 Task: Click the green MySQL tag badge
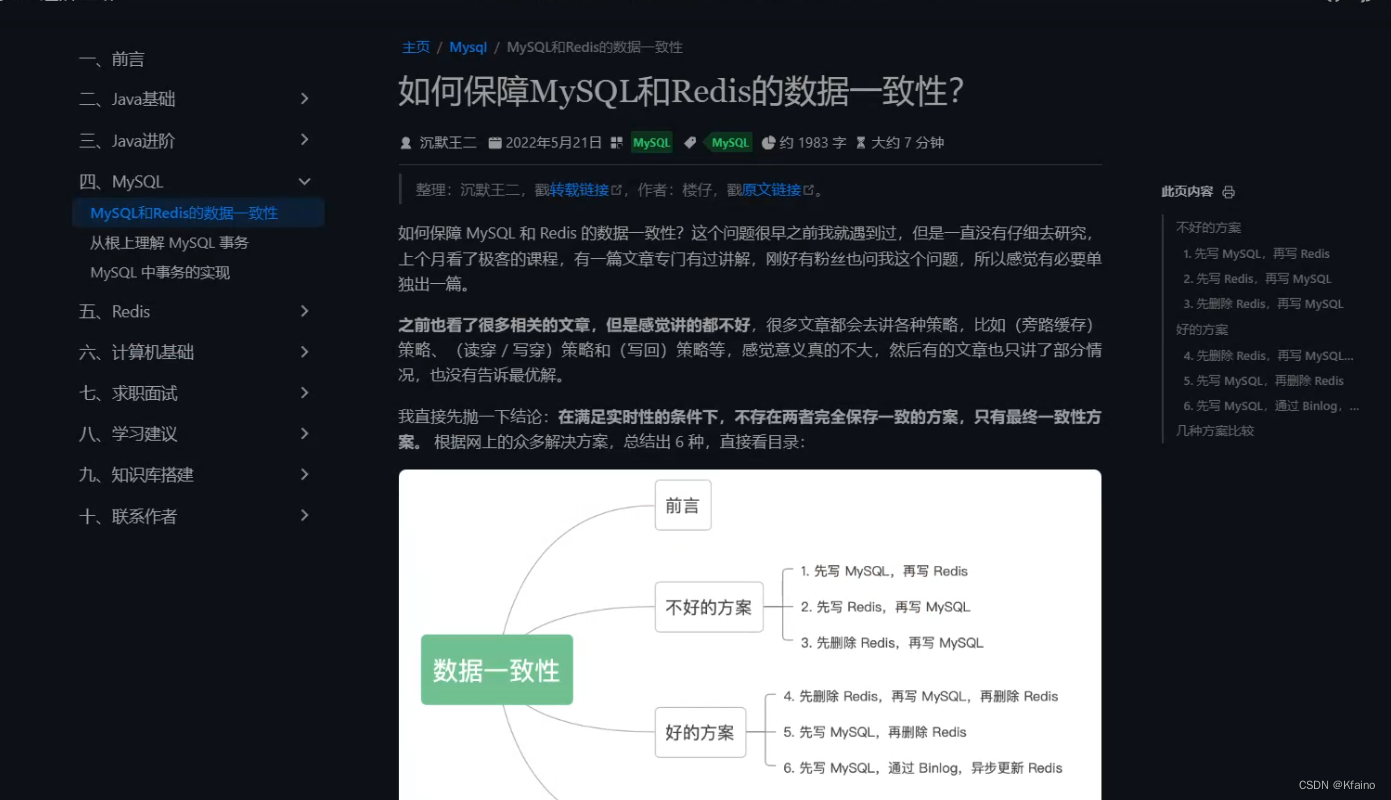pos(729,143)
